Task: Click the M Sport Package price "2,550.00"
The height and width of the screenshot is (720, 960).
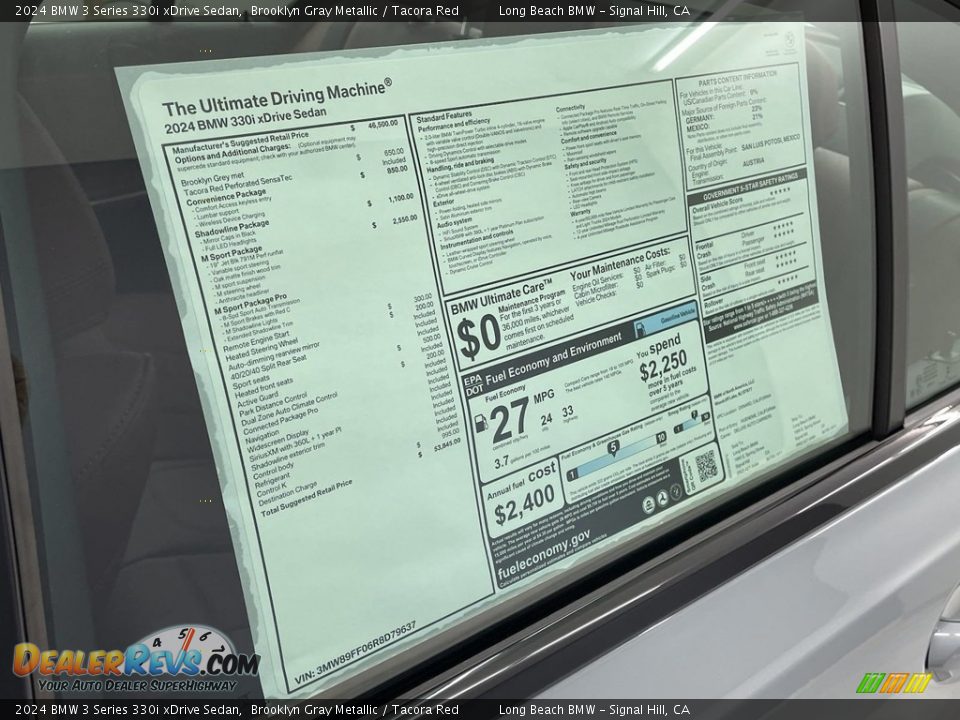Action: [x=405, y=219]
